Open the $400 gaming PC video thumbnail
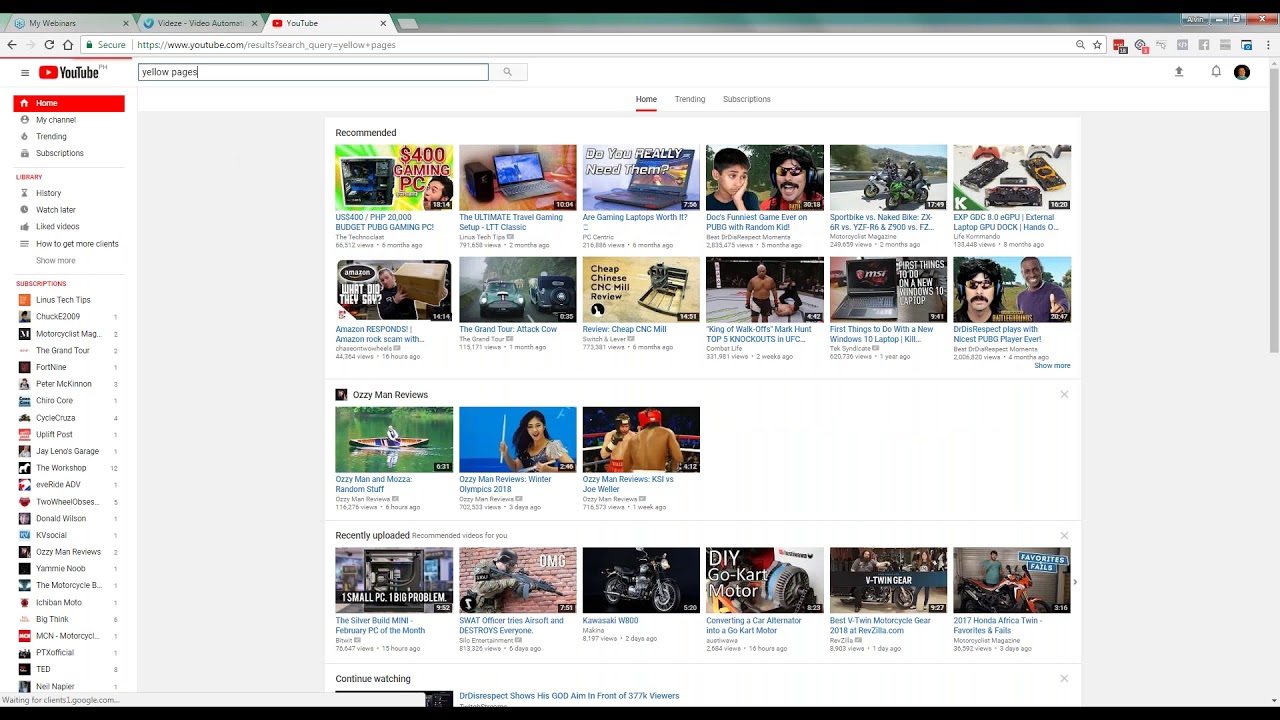Screen dimensions: 1280x720 [x=394, y=177]
